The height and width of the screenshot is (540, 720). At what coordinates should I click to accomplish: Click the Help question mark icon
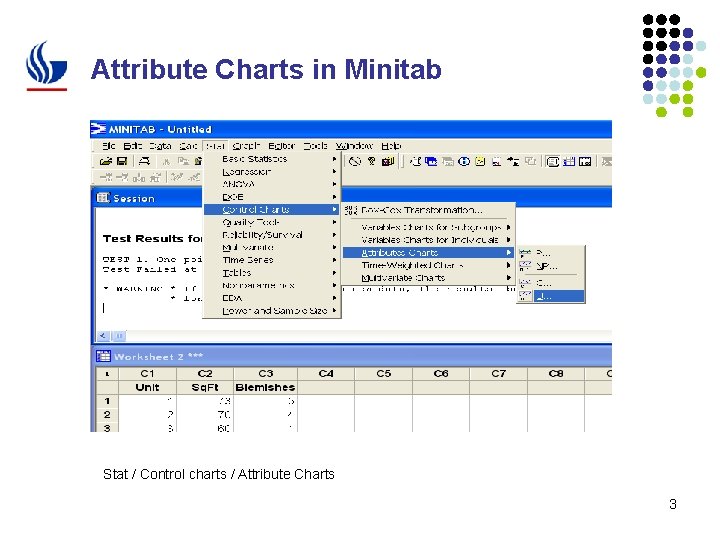(371, 161)
